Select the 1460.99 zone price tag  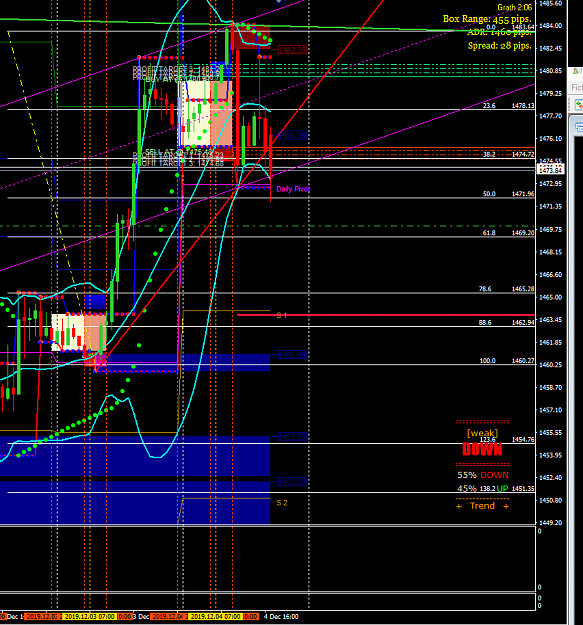click(292, 355)
